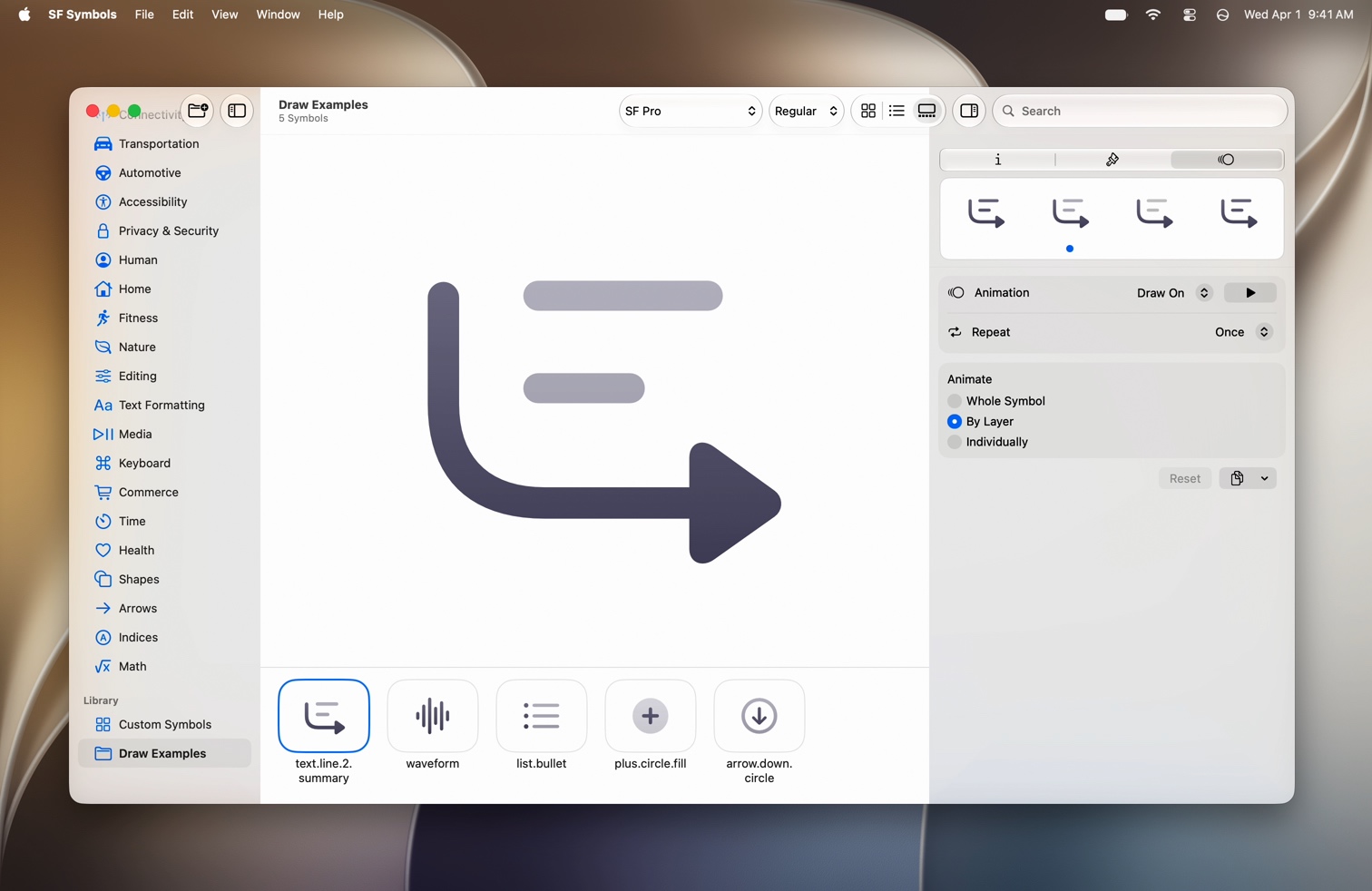Open Control Center in menu bar
Screen dimensions: 1372x891
point(1189,15)
